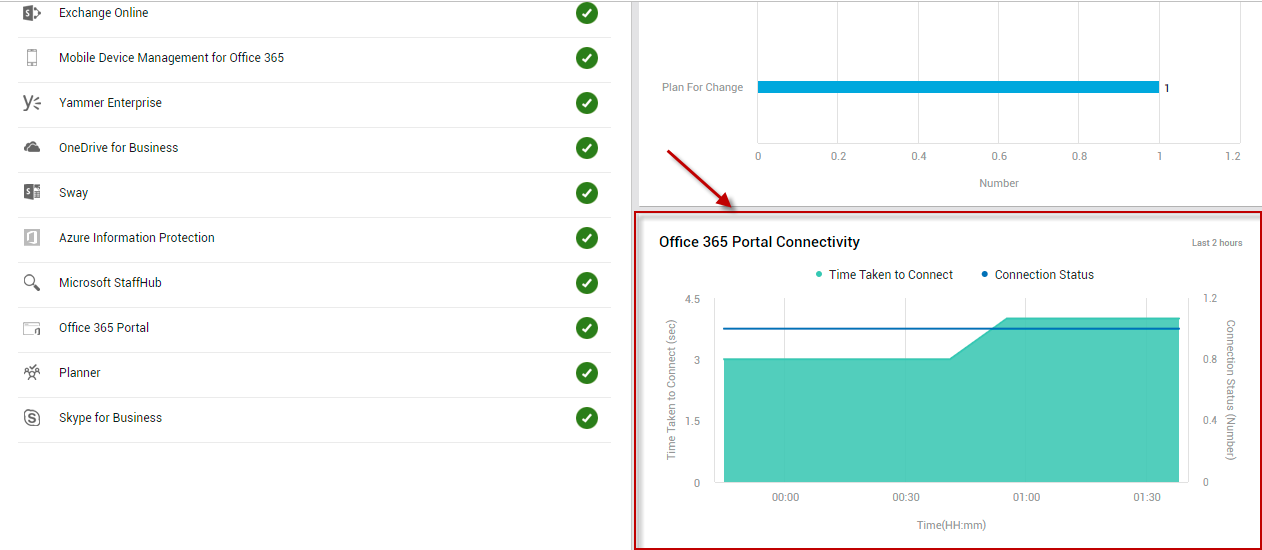
Task: Click the Microsoft StaffHub magnifier icon
Action: [x=32, y=283]
